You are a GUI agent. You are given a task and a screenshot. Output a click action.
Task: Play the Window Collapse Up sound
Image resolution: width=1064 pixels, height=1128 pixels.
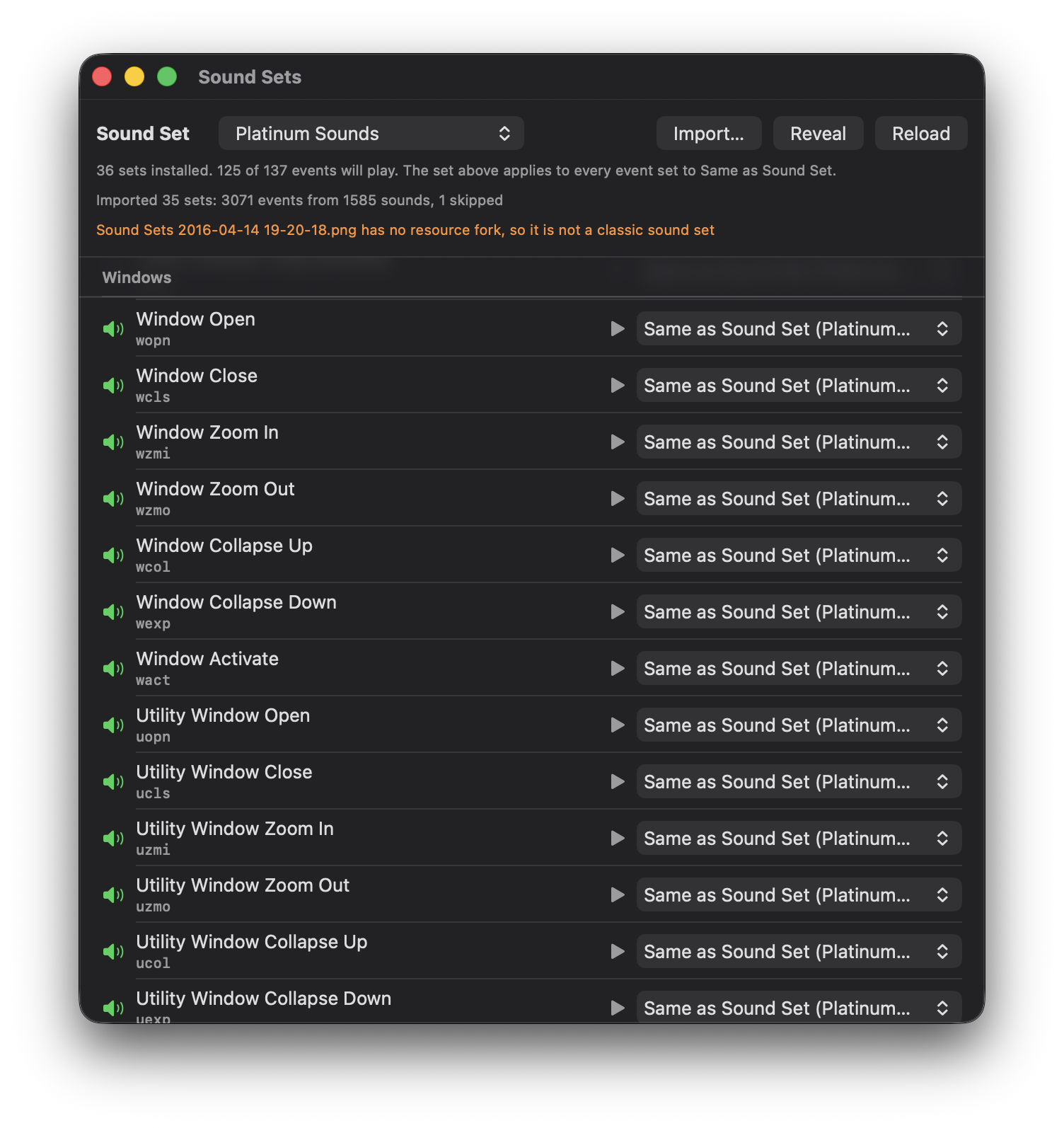(x=618, y=556)
